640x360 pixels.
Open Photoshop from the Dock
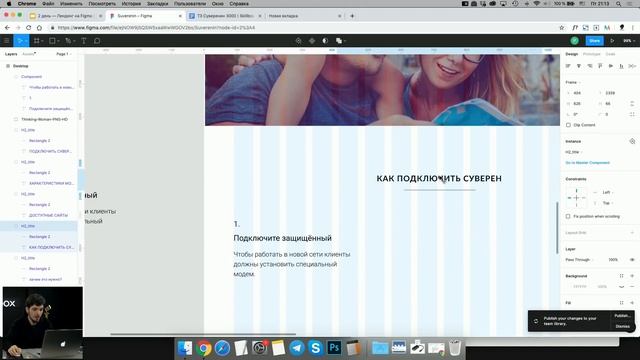coord(334,348)
